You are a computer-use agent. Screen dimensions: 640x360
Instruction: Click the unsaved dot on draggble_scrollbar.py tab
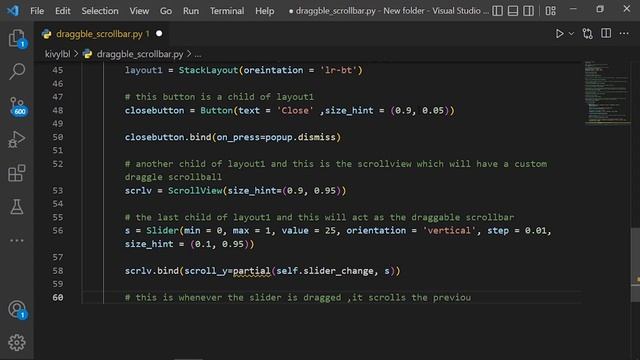click(x=159, y=33)
